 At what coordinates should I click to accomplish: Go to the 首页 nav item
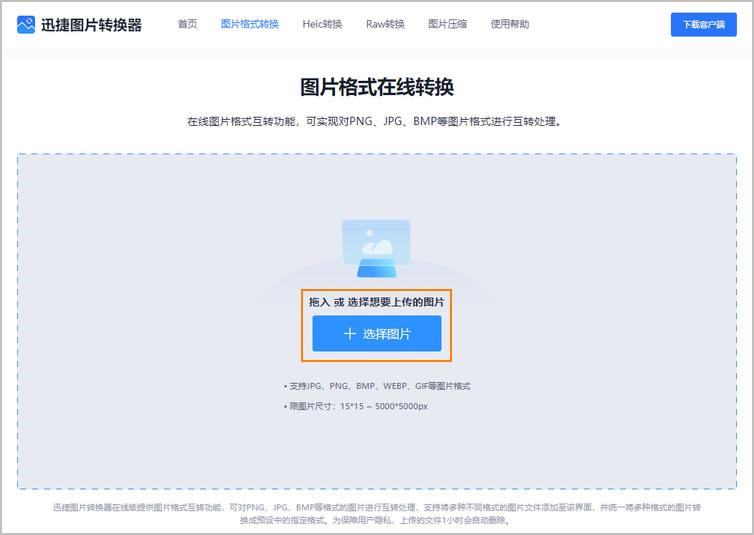[188, 24]
